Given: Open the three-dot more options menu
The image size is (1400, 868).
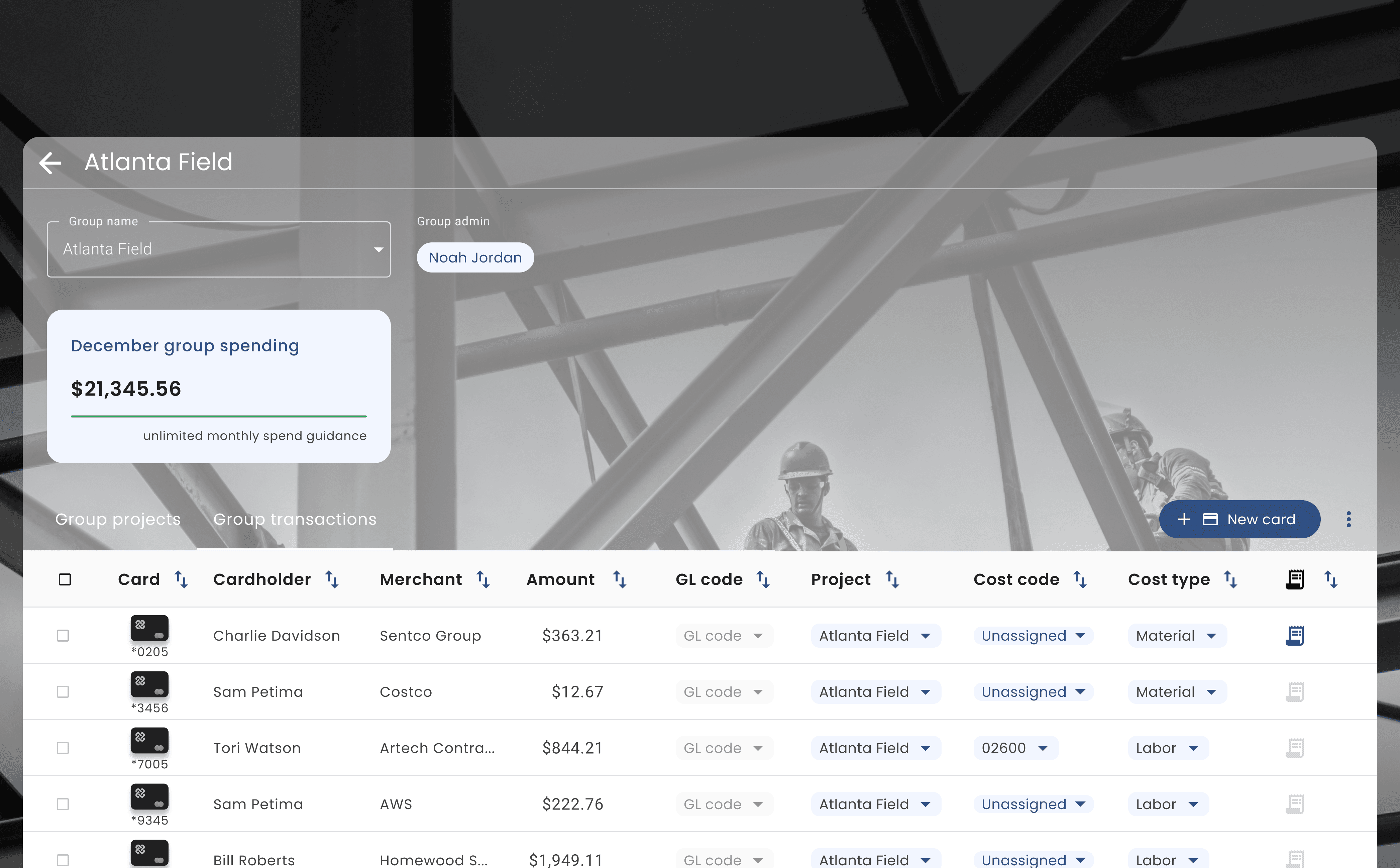Looking at the screenshot, I should pyautogui.click(x=1348, y=520).
